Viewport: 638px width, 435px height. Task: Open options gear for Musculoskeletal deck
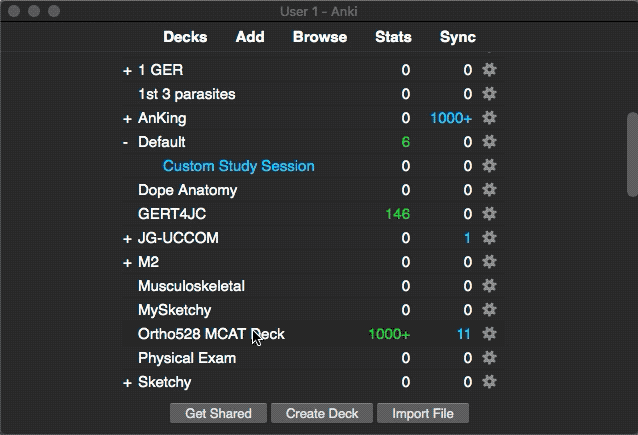coord(489,286)
